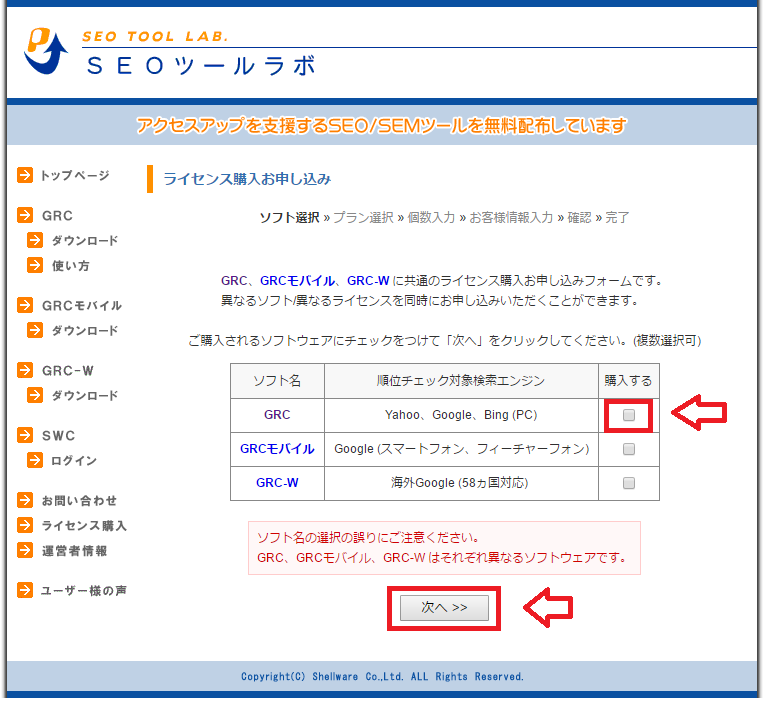Click arrow icon beside ログイン
The height and width of the screenshot is (703, 765).
coord(35,460)
